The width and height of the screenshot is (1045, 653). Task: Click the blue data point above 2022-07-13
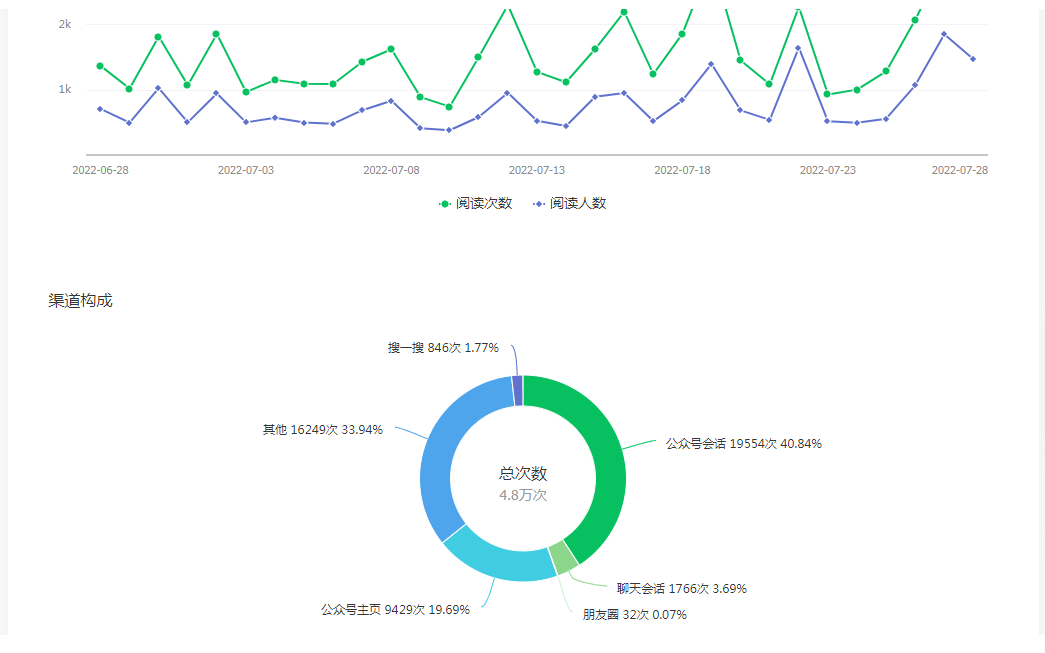536,121
